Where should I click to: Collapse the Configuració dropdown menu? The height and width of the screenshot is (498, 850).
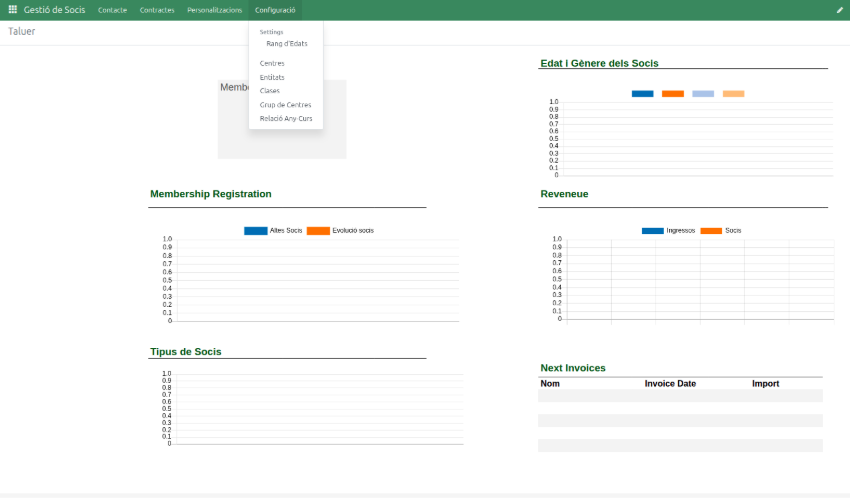pyautogui.click(x=275, y=10)
